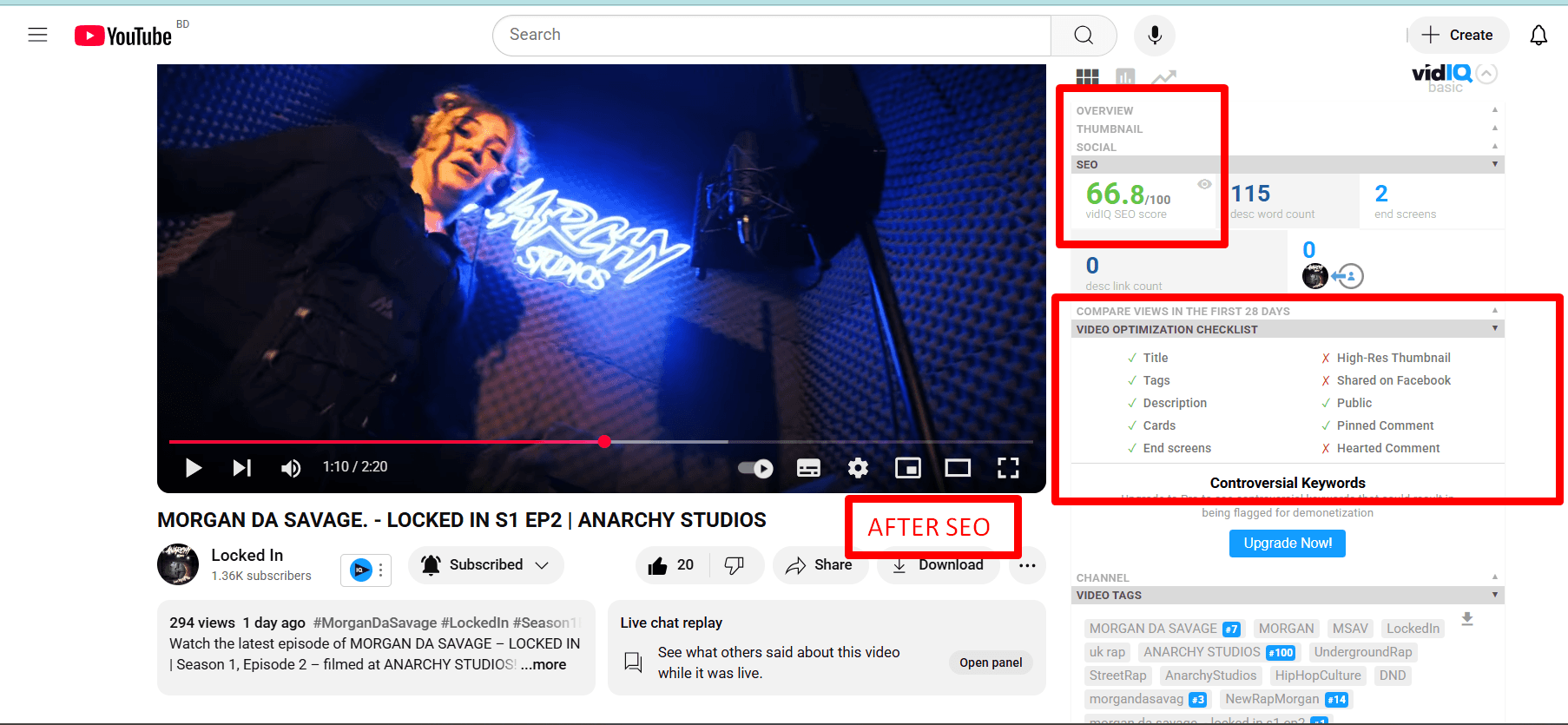
Task: Download the video
Action: pyautogui.click(x=938, y=565)
